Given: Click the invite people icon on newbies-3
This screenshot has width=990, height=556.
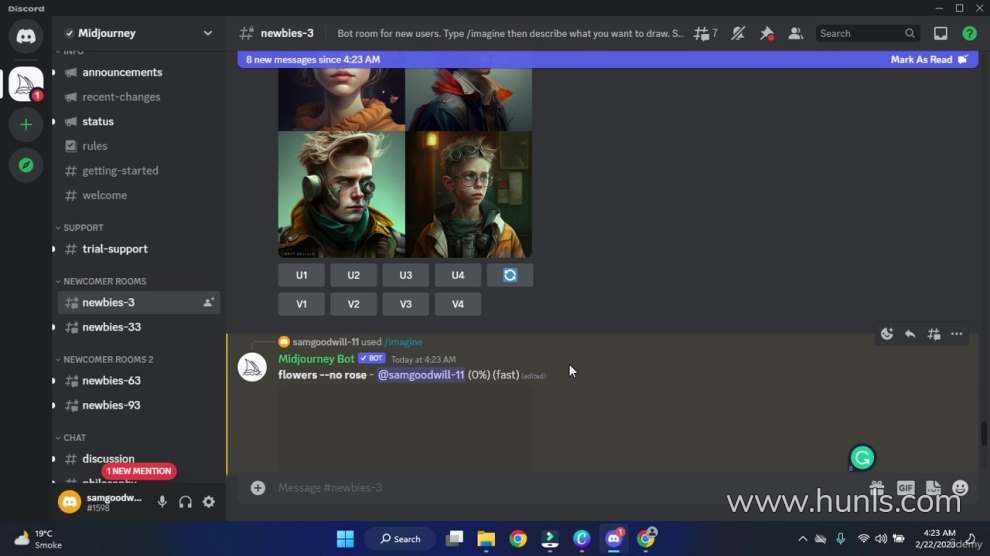Looking at the screenshot, I should (x=208, y=303).
